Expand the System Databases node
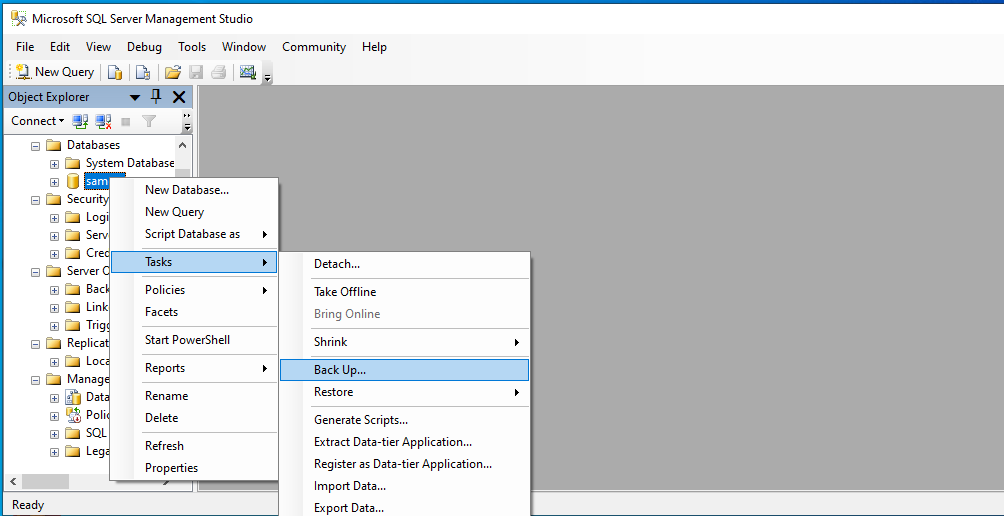The height and width of the screenshot is (516, 1004). click(54, 164)
